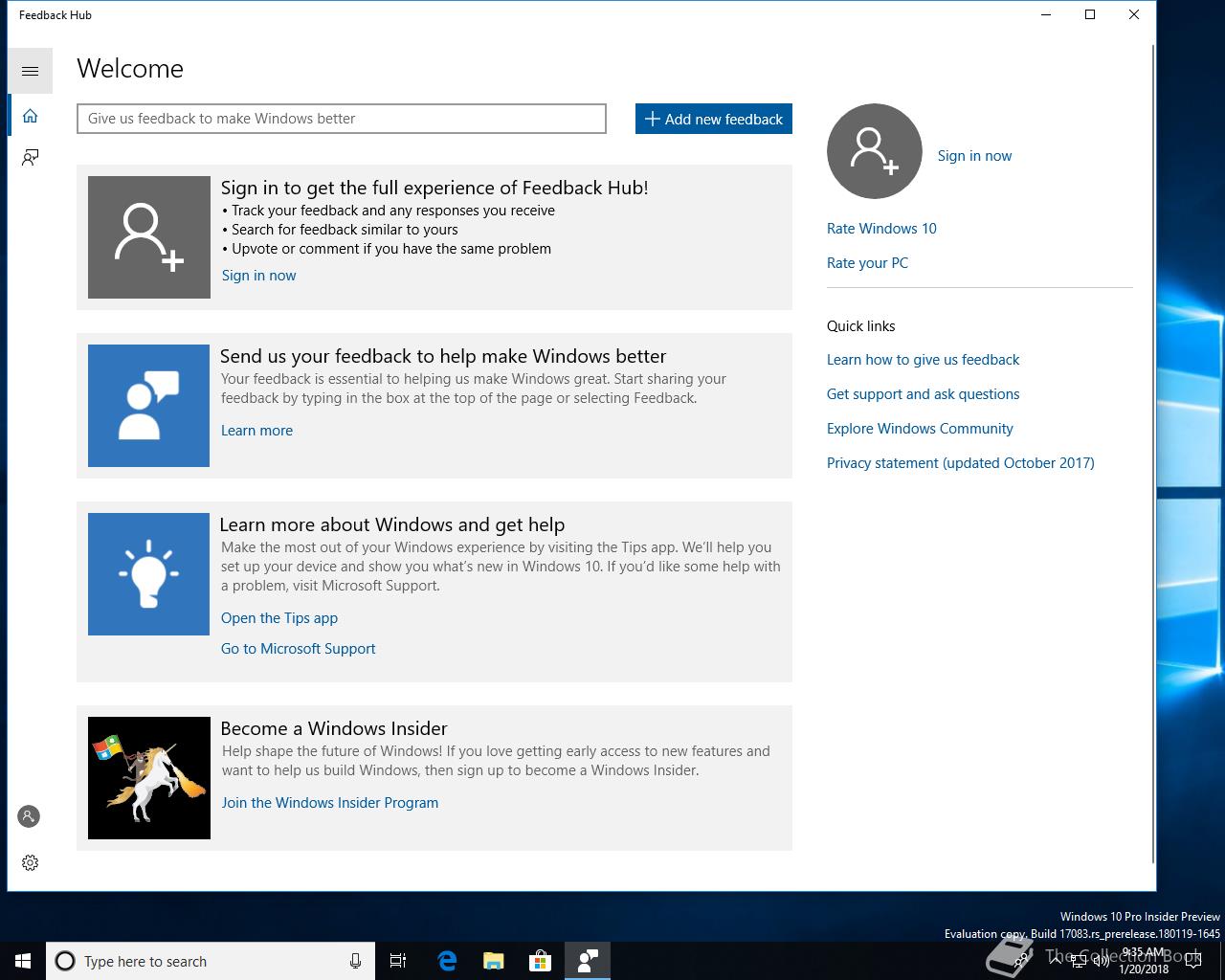Open the hamburger navigation menu
The image size is (1225, 980).
[x=30, y=71]
